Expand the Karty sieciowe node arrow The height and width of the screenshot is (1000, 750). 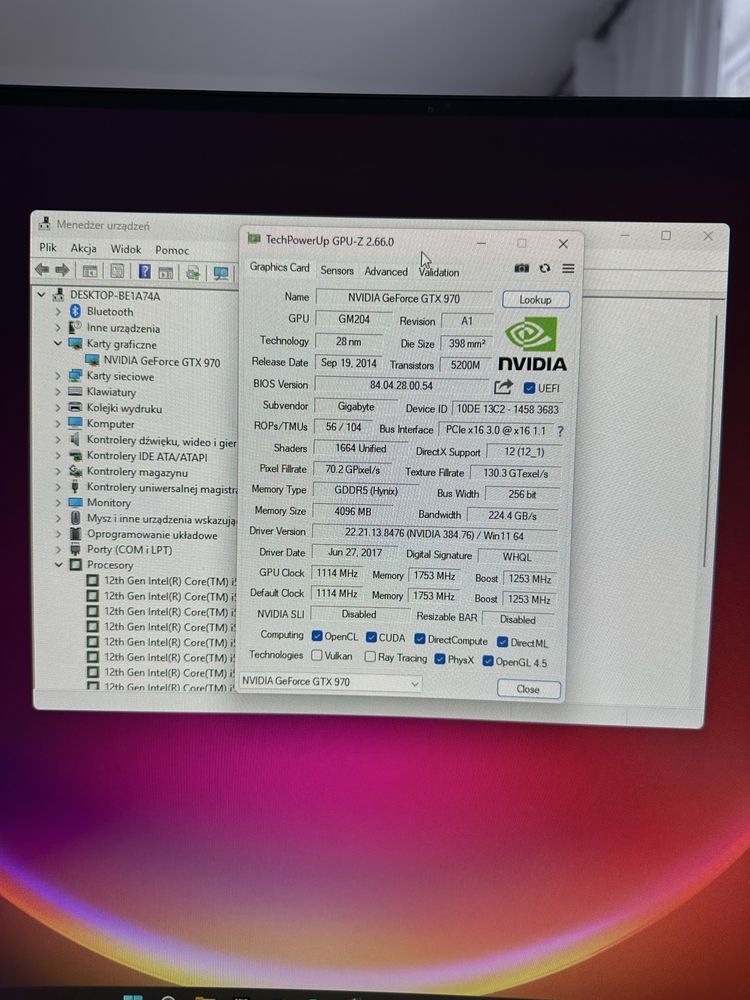click(58, 376)
